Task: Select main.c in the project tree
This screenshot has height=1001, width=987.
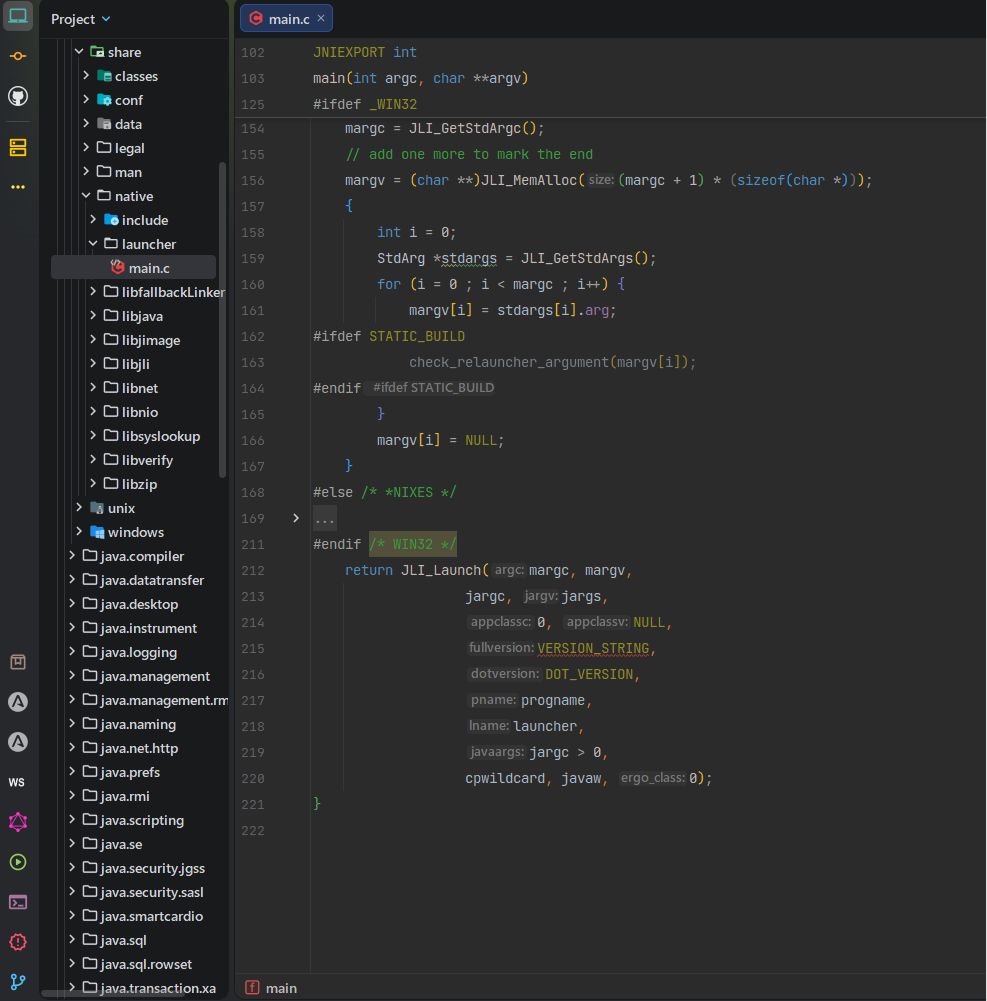Action: coord(133,267)
